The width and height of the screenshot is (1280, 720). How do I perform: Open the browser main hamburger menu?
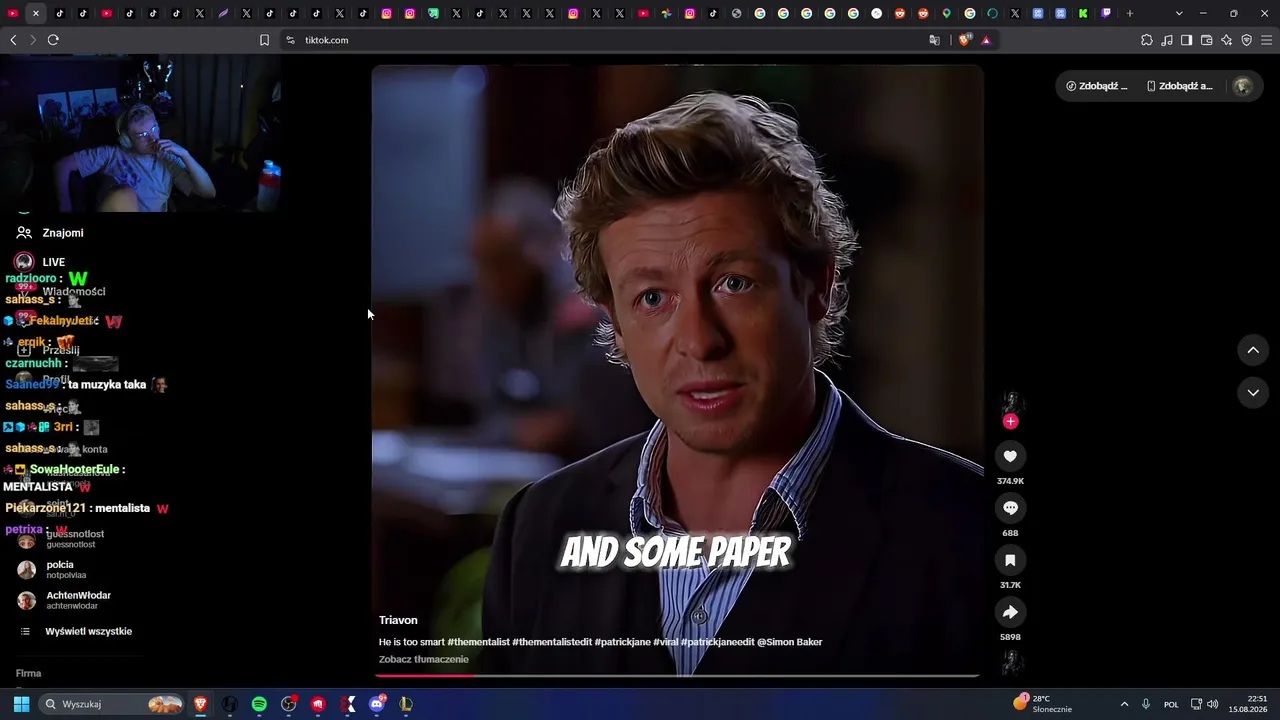coord(1267,40)
